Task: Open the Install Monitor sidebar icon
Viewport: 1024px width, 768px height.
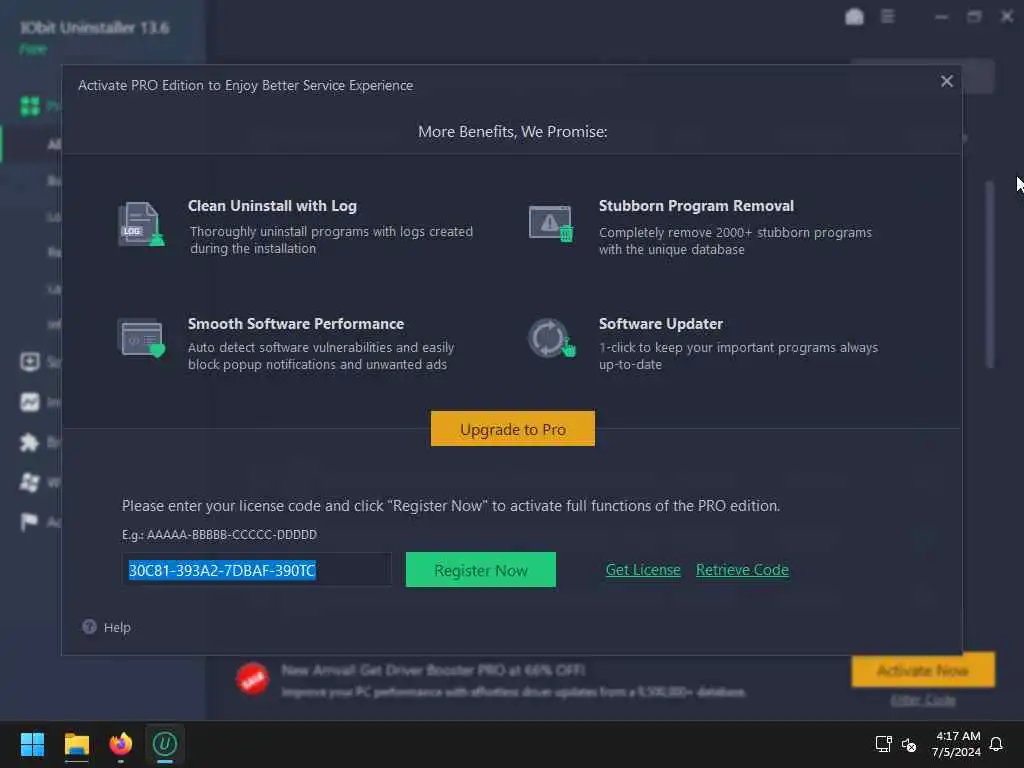Action: 30,402
